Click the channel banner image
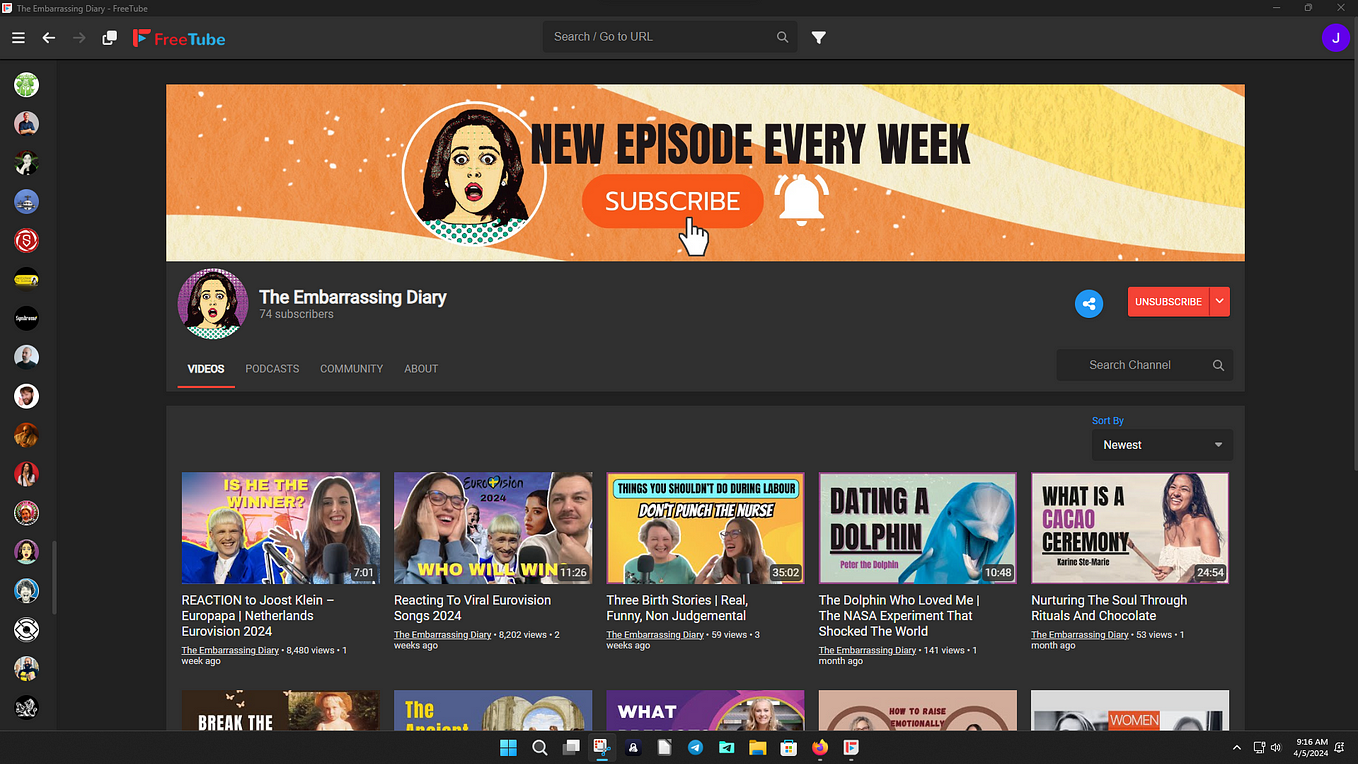Image resolution: width=1358 pixels, height=764 pixels. click(x=705, y=172)
